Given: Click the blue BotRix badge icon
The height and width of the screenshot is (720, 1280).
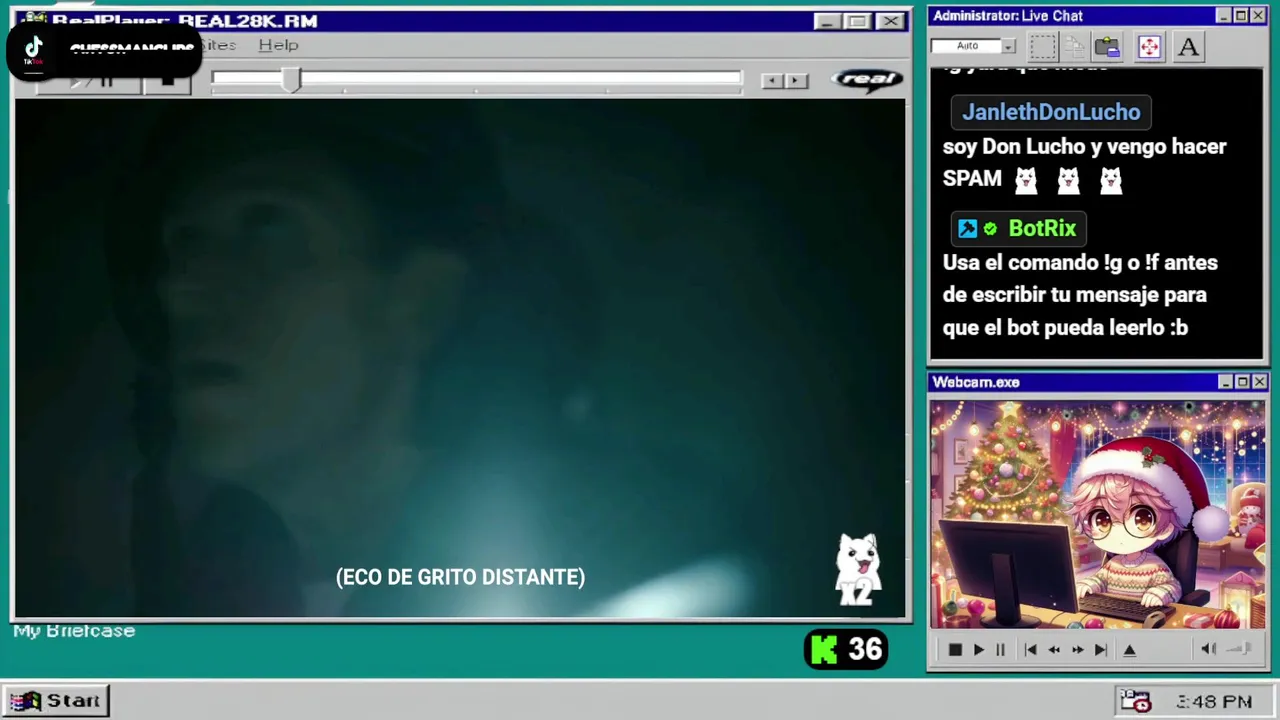Looking at the screenshot, I should coord(967,229).
